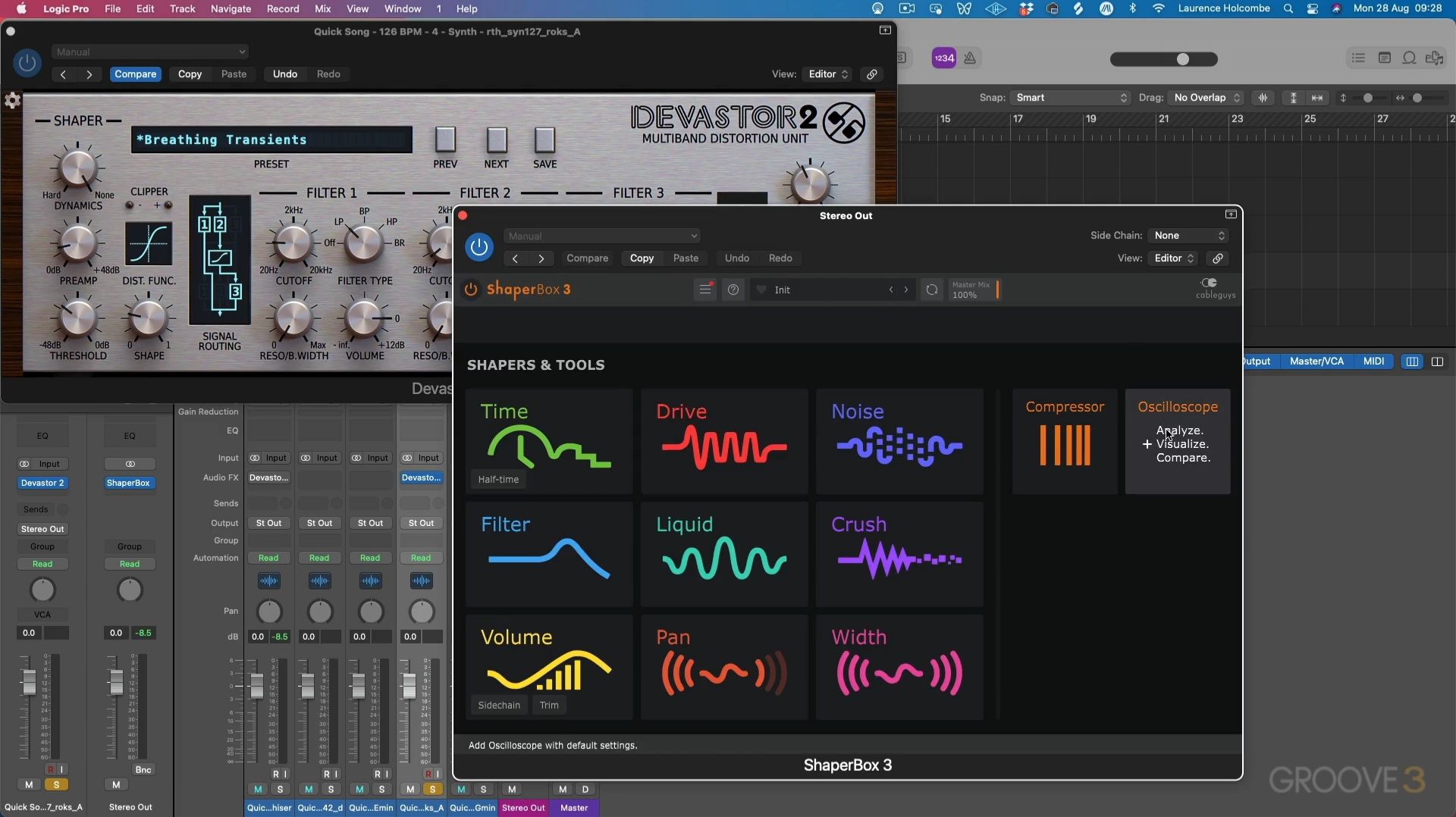Click the ShaperBox preset menu hamburger icon
Viewport: 1456px width, 817px height.
click(x=705, y=290)
